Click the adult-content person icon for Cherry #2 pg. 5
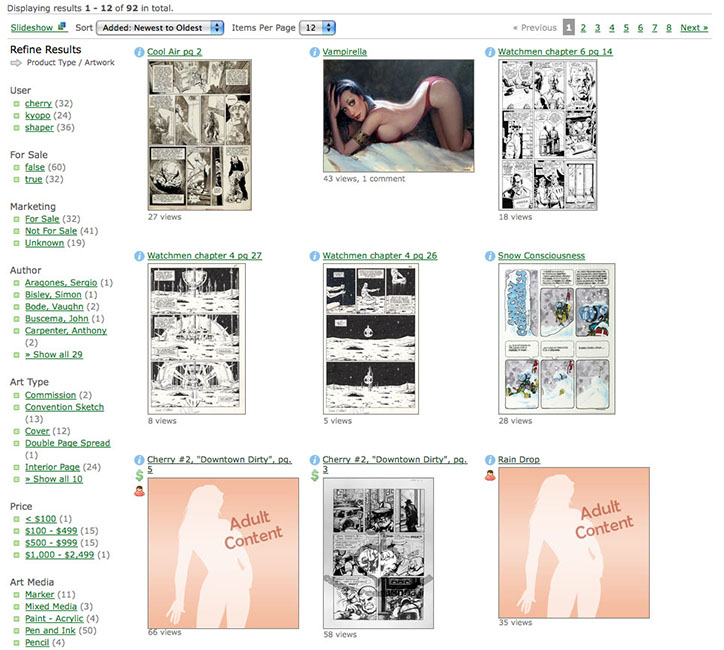Screen dimensions: 724x650 coord(139,491)
